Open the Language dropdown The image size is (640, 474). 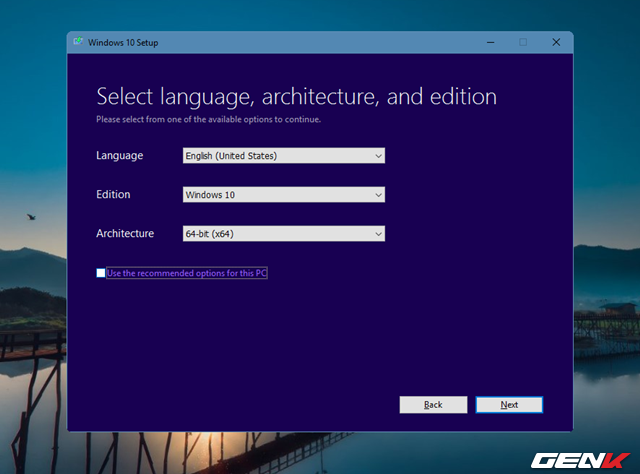point(284,156)
